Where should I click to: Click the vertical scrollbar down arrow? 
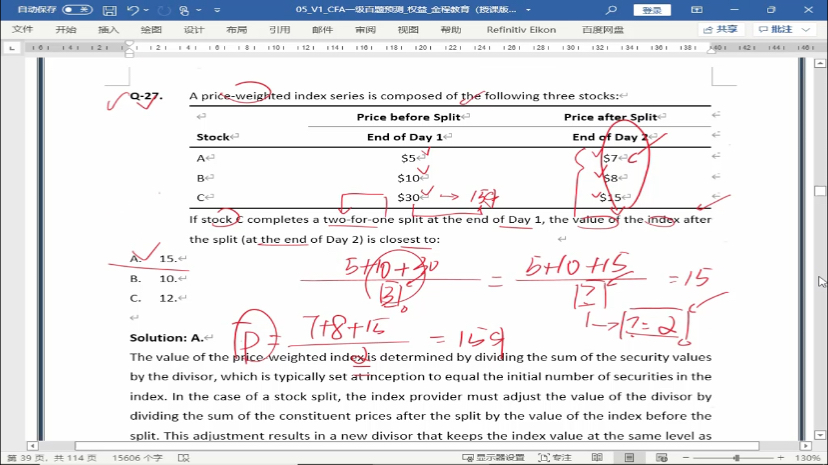pos(820,435)
